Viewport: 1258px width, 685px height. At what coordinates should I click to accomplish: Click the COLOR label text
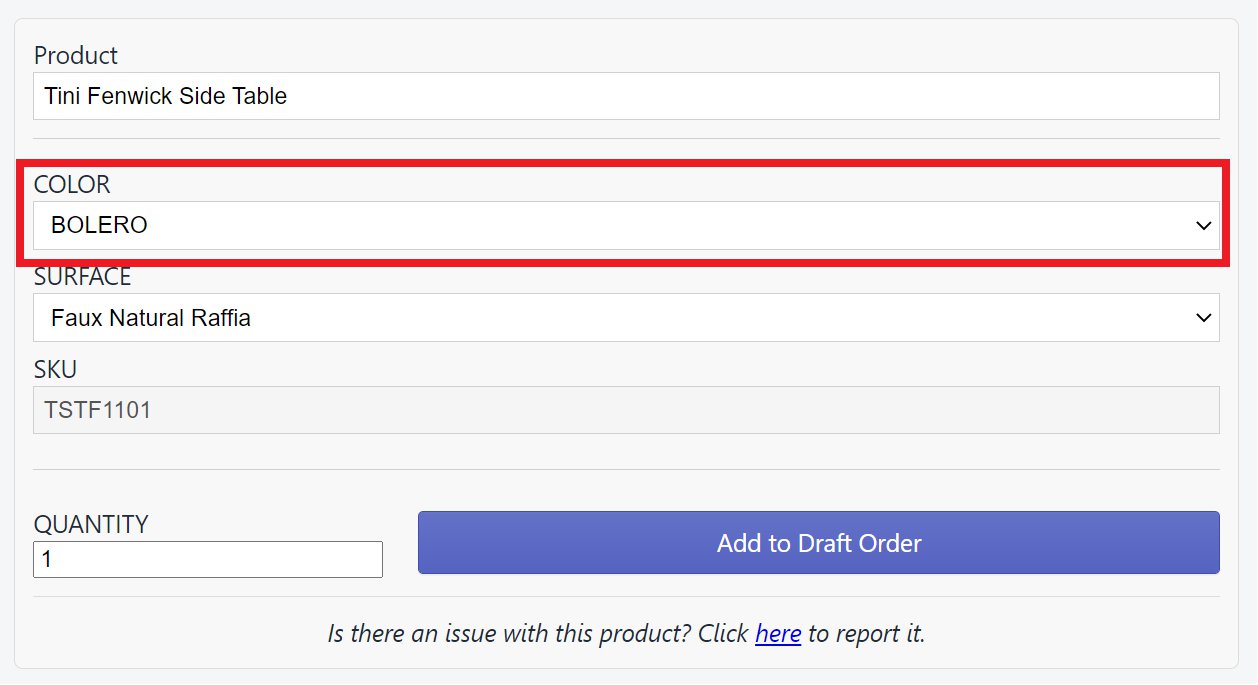[72, 184]
